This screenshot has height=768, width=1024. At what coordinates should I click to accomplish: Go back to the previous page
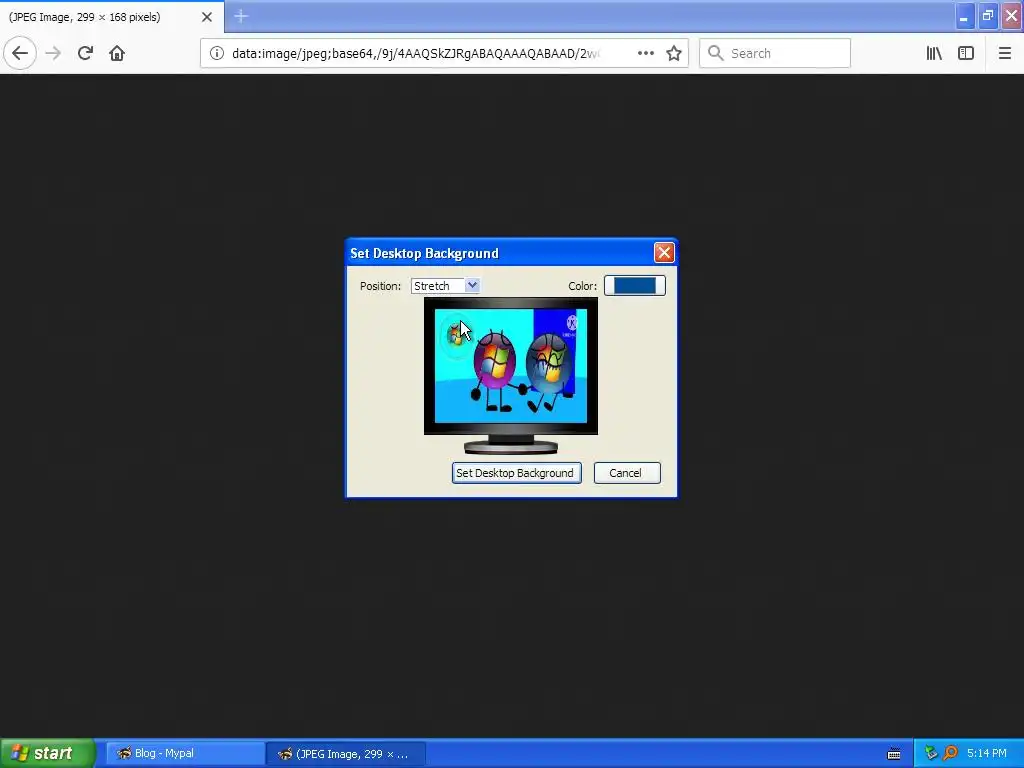tap(20, 53)
